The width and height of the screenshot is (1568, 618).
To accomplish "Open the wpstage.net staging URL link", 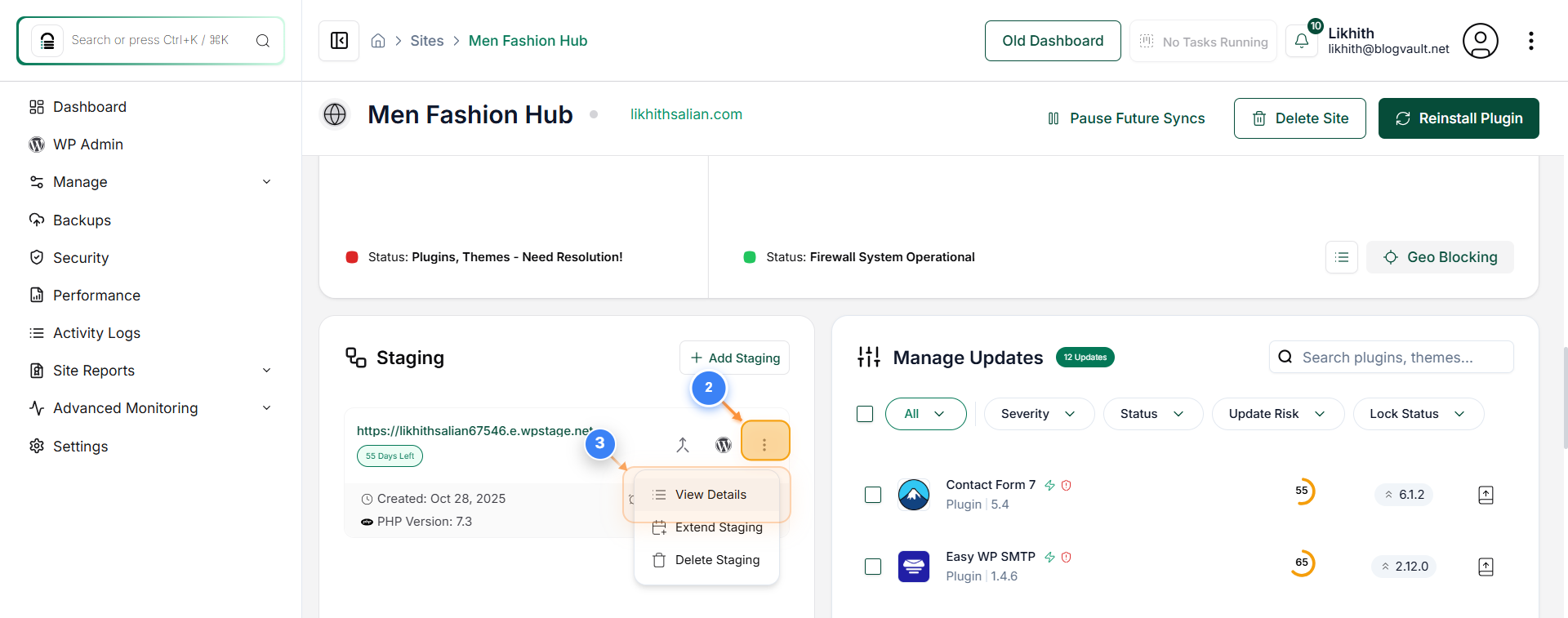I will (x=475, y=430).
